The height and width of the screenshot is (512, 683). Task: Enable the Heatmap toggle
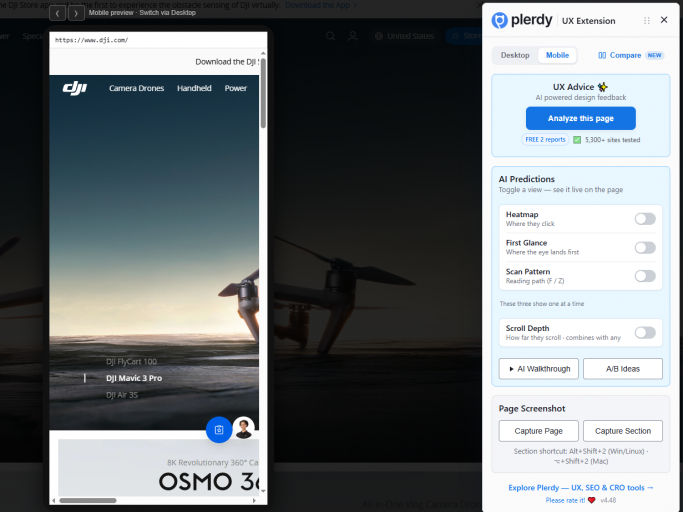(645, 219)
